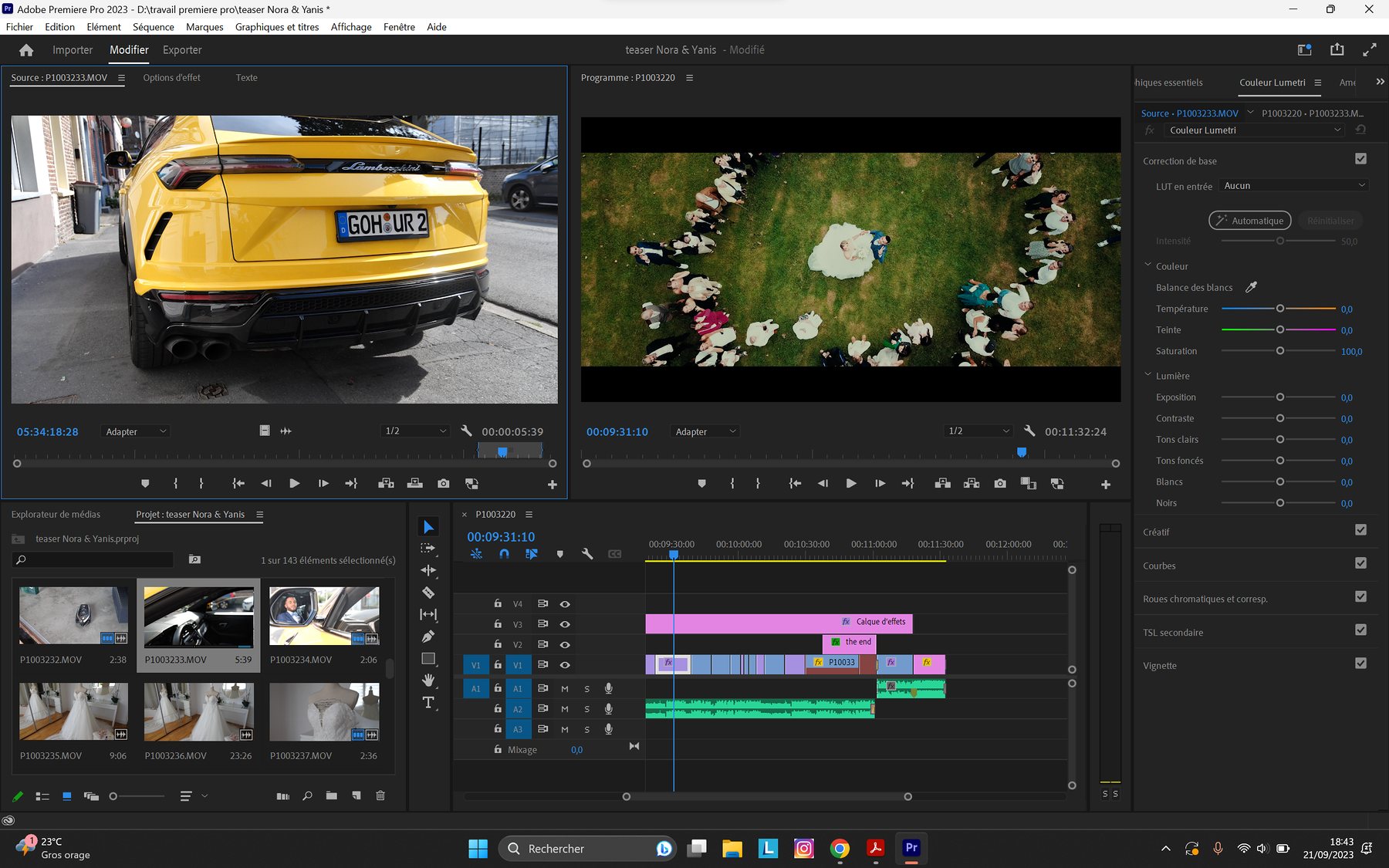Collapse the Couleur section
Viewport: 1389px width, 868px height.
point(1147,265)
